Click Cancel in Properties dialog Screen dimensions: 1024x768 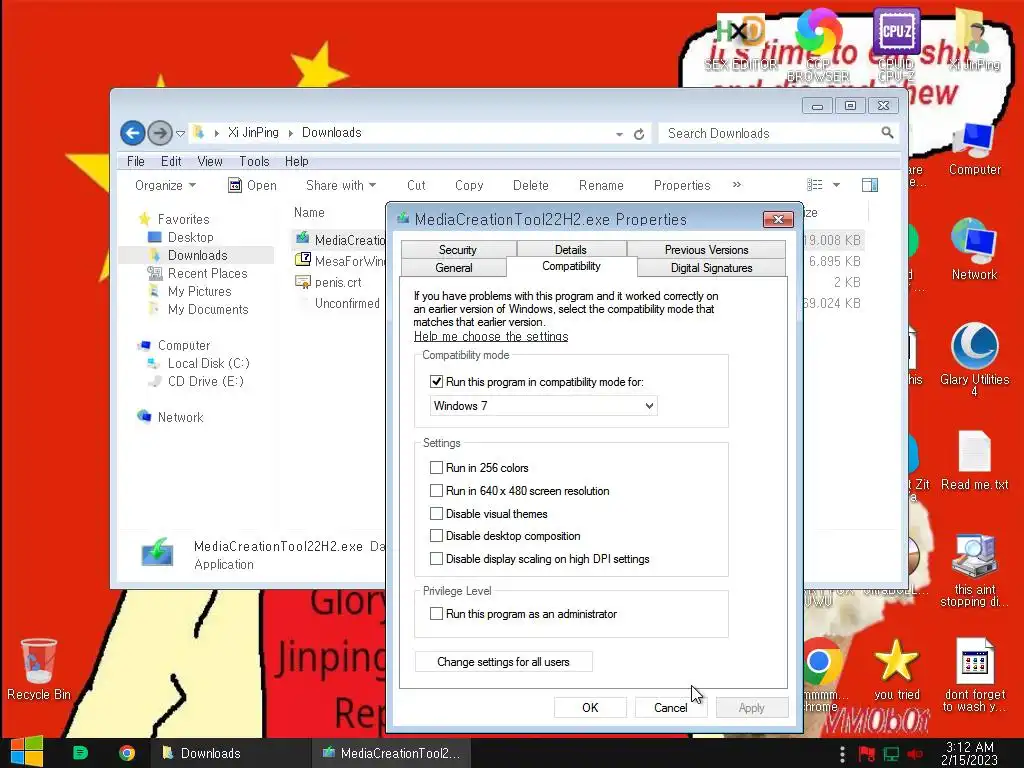coord(671,707)
